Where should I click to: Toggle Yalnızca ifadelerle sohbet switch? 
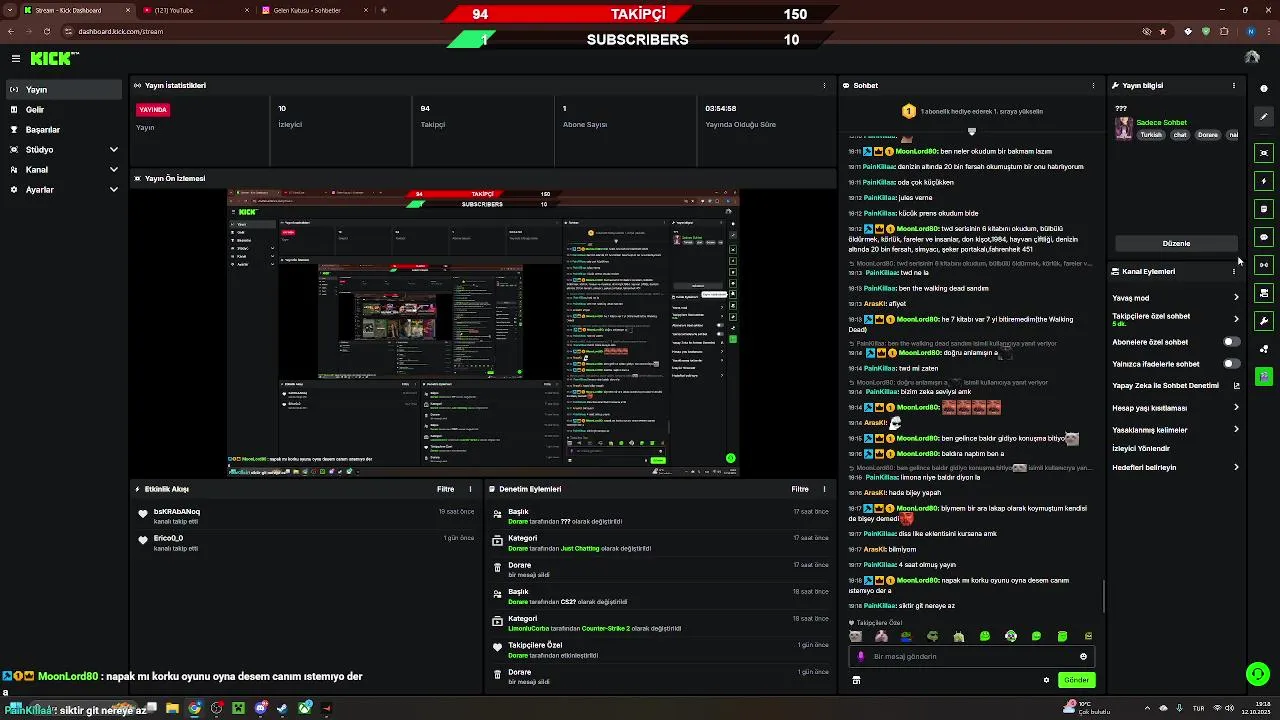point(1231,364)
